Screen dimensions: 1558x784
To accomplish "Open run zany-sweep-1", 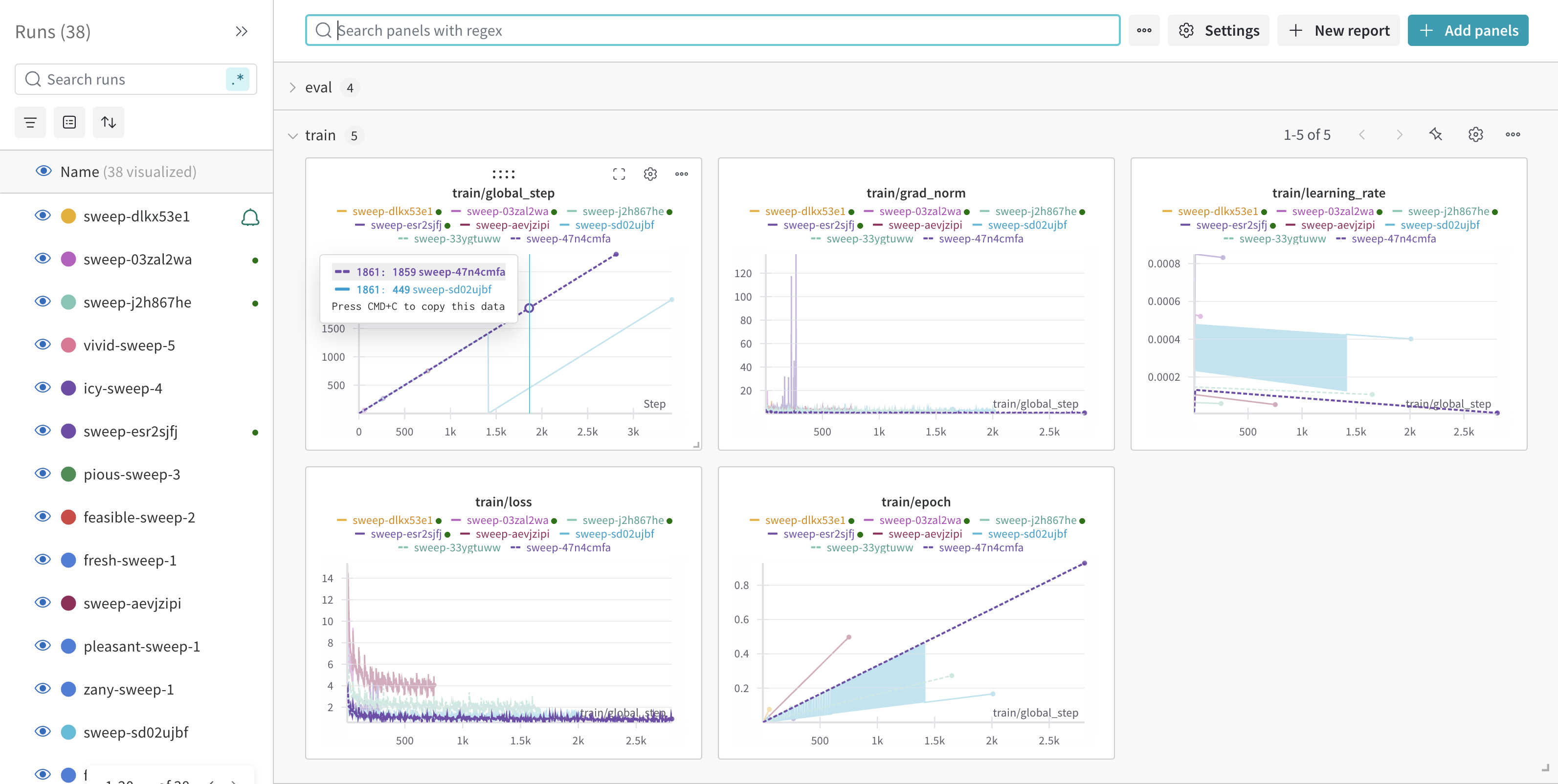I will tap(128, 689).
